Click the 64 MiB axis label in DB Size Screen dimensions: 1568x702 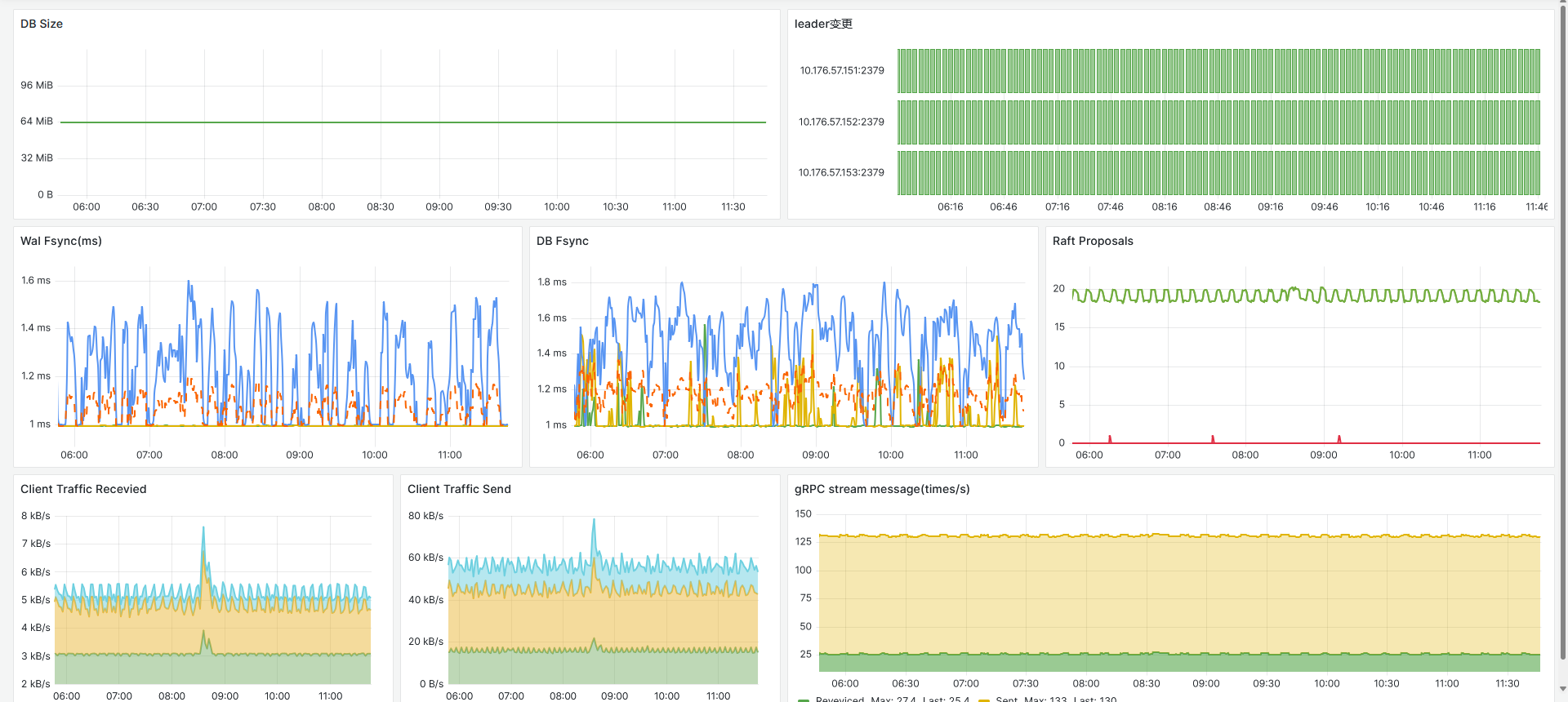pos(37,122)
